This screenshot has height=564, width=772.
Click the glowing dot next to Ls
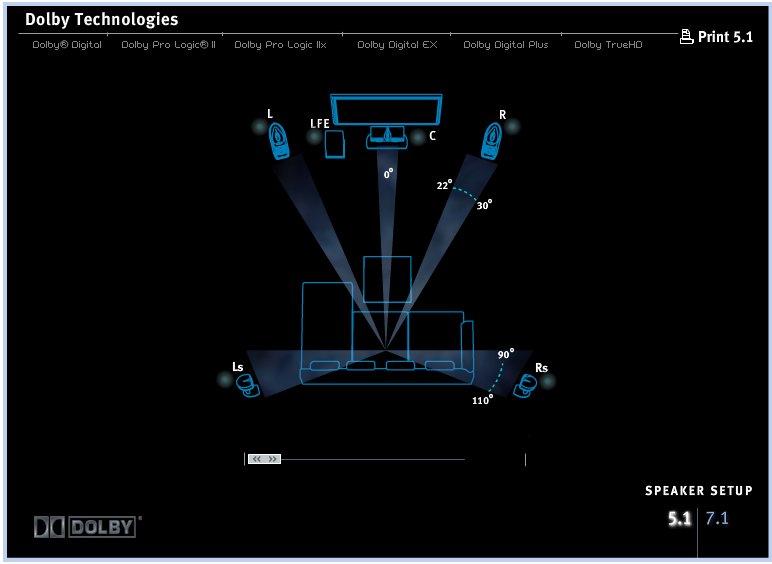(225, 379)
